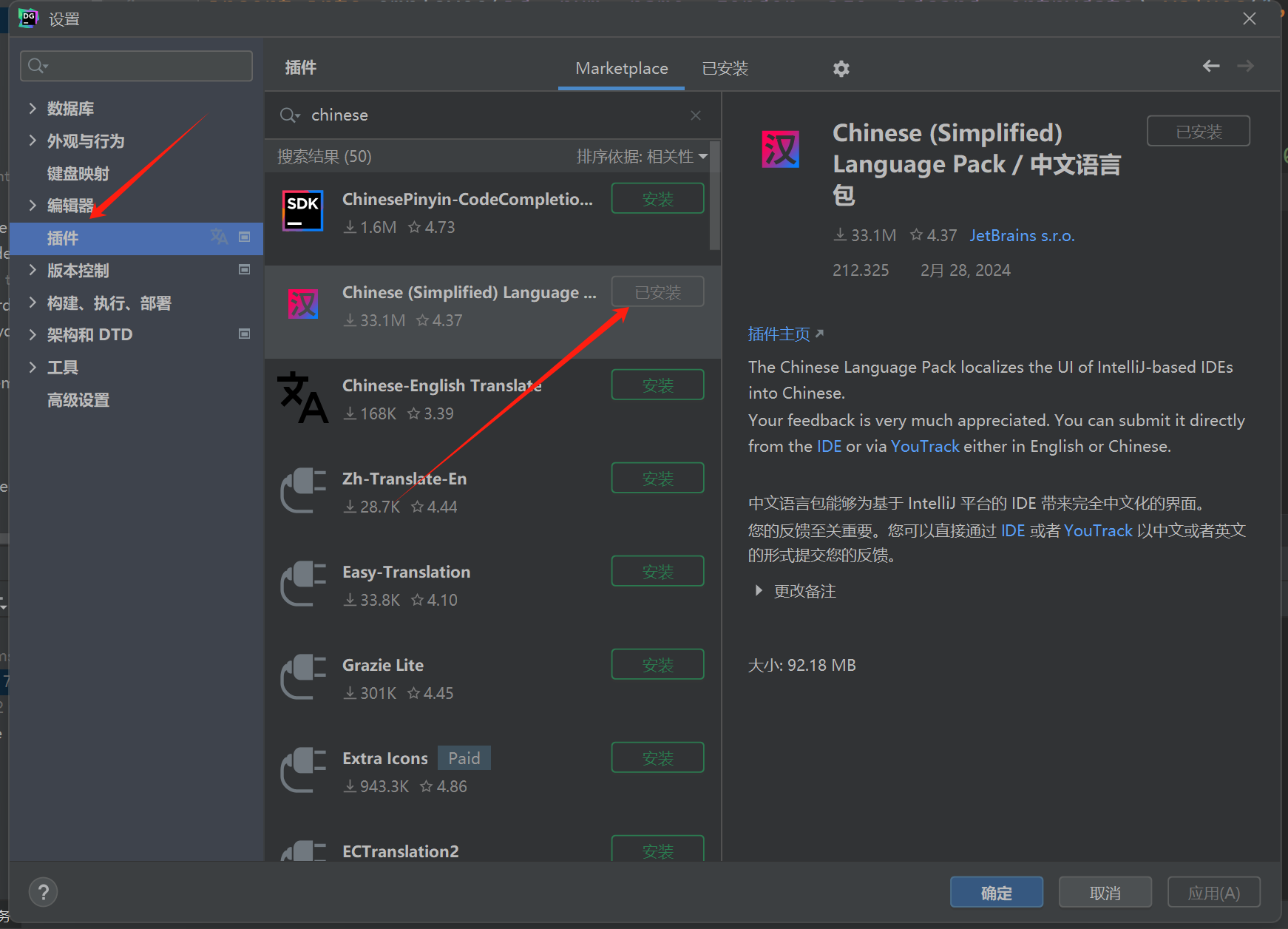Switch to the 已安装 tab
The height and width of the screenshot is (929, 1288).
click(725, 69)
